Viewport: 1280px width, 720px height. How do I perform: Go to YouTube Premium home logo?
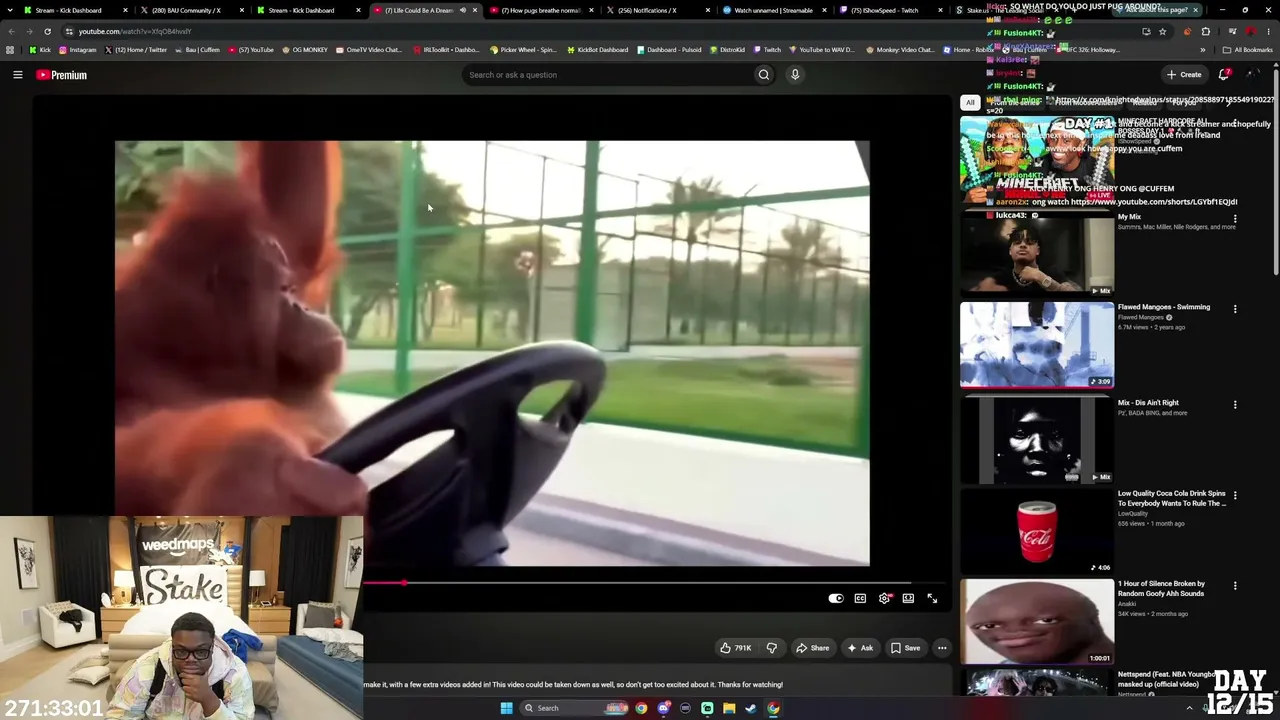[62, 75]
